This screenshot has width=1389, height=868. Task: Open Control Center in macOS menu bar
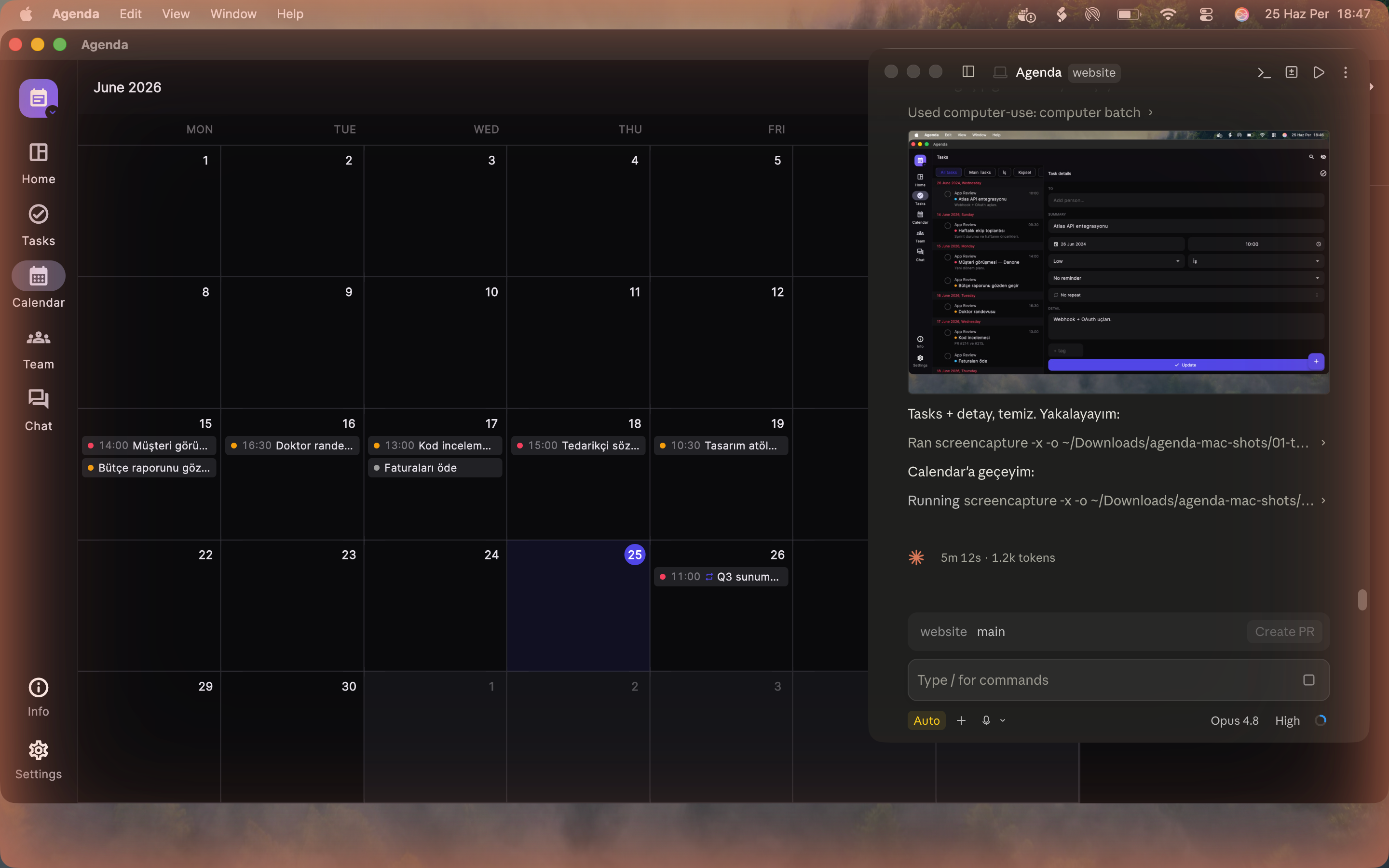(1206, 14)
